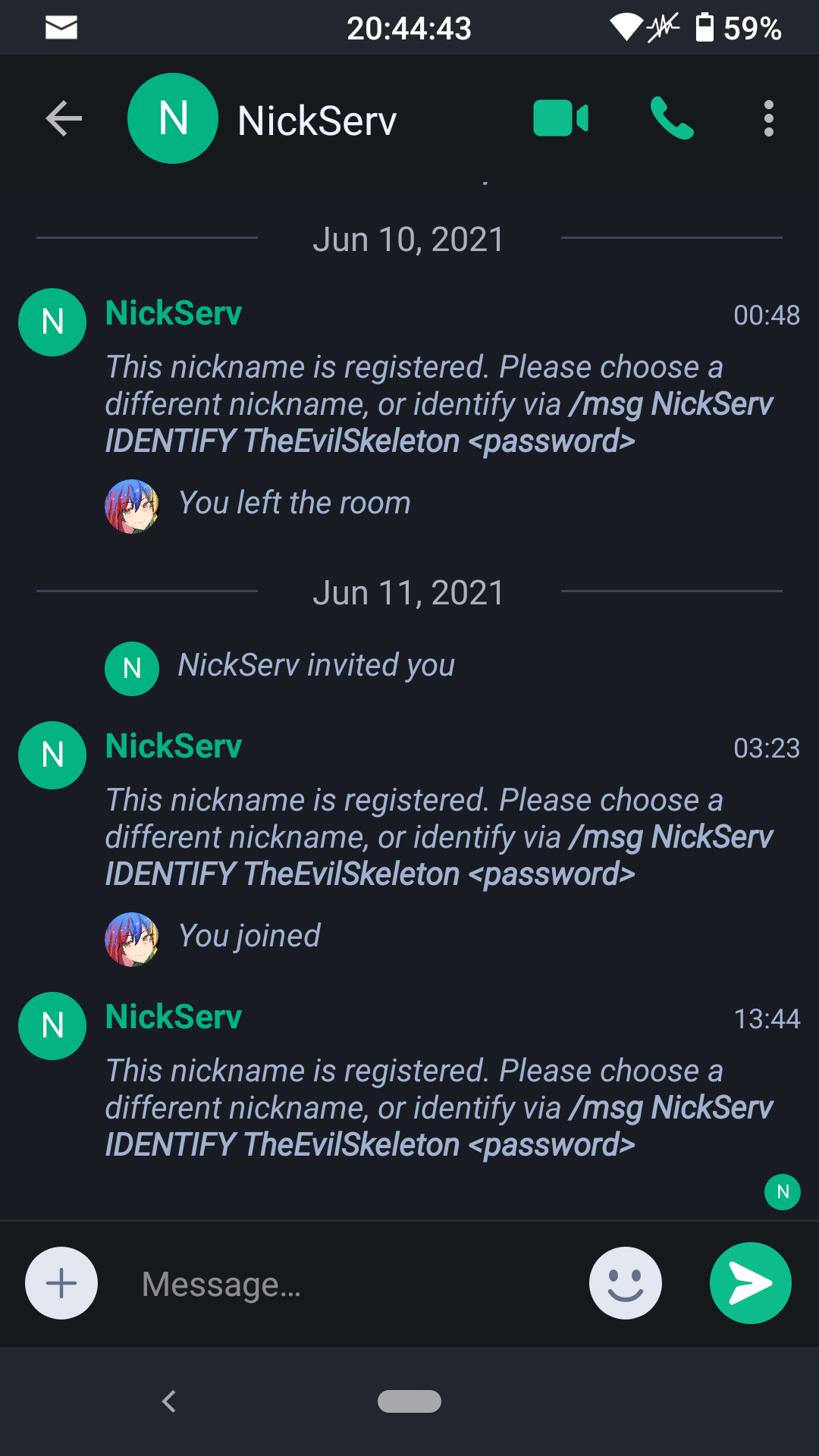This screenshot has width=819, height=1456.
Task: Tap the NickServ sender name at 13:44
Action: point(174,1017)
